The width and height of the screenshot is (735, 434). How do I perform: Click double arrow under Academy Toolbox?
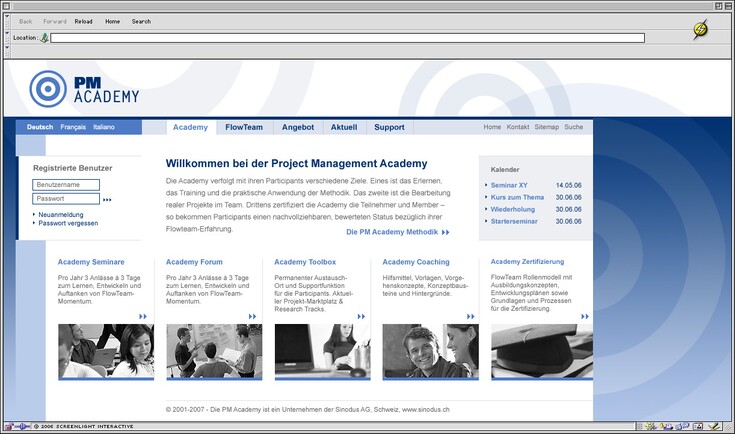[x=361, y=316]
